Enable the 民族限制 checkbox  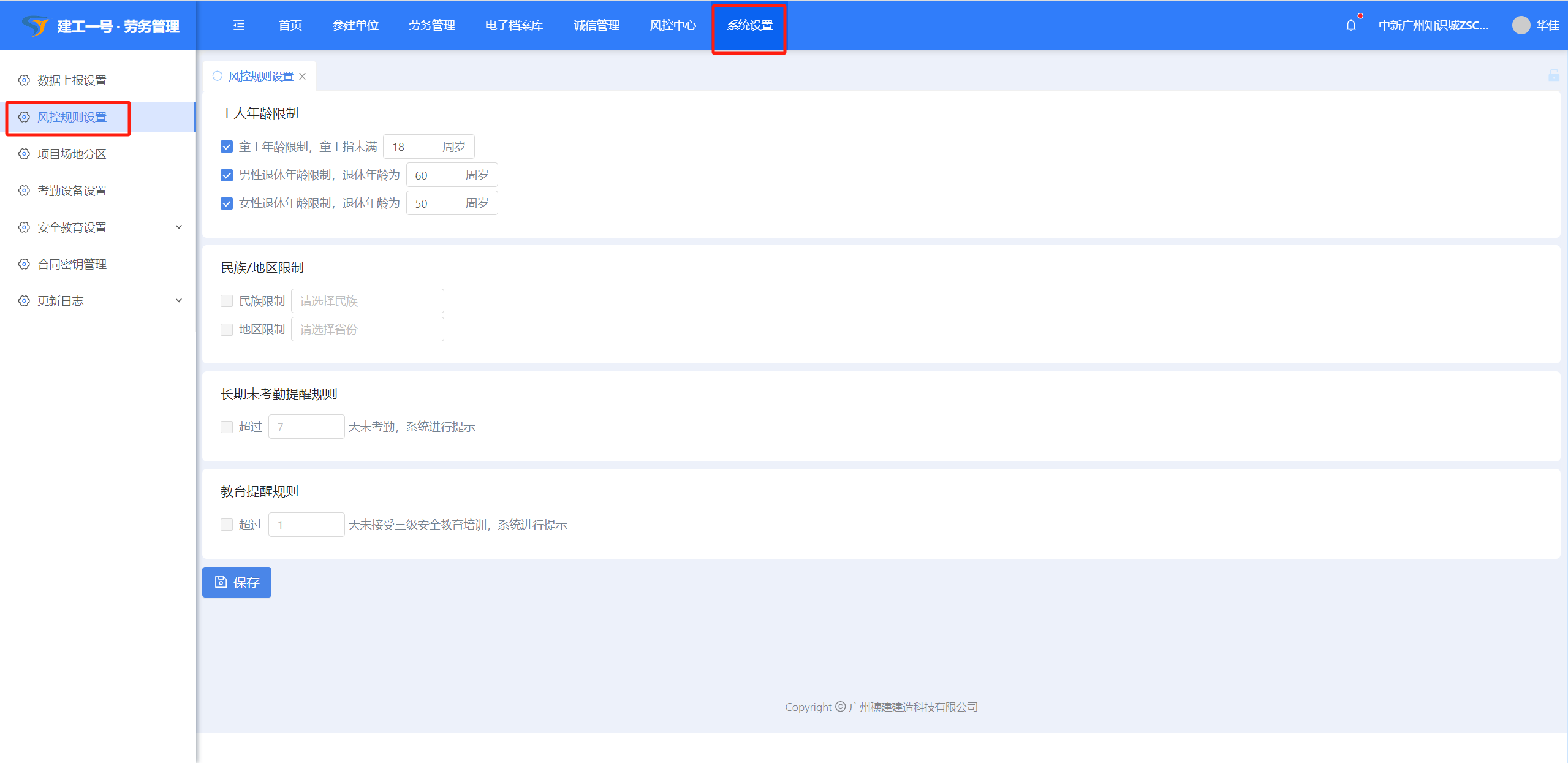(x=227, y=301)
